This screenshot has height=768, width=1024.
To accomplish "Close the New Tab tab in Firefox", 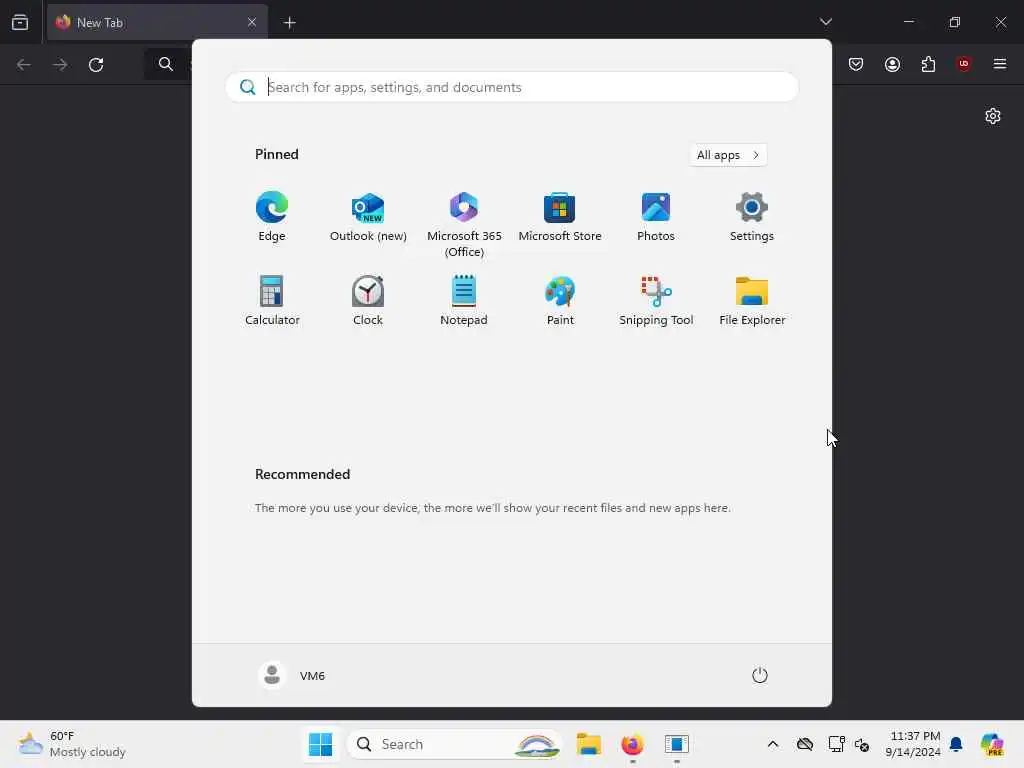I will [x=251, y=23].
